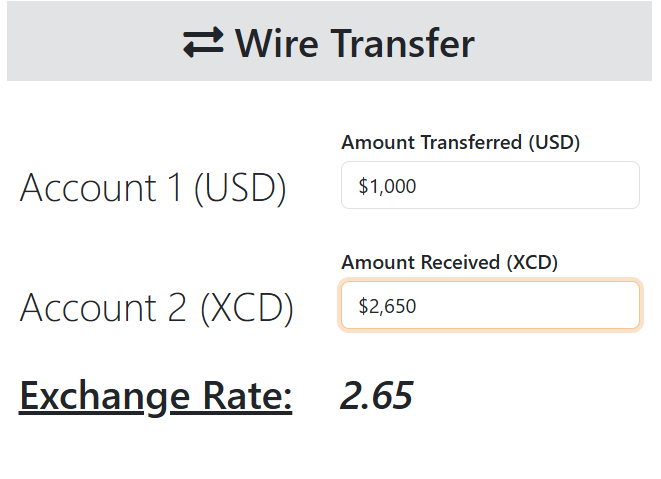Screen dimensions: 661x479
Task: Click the 2.65 exchange rate value
Action: (x=376, y=396)
